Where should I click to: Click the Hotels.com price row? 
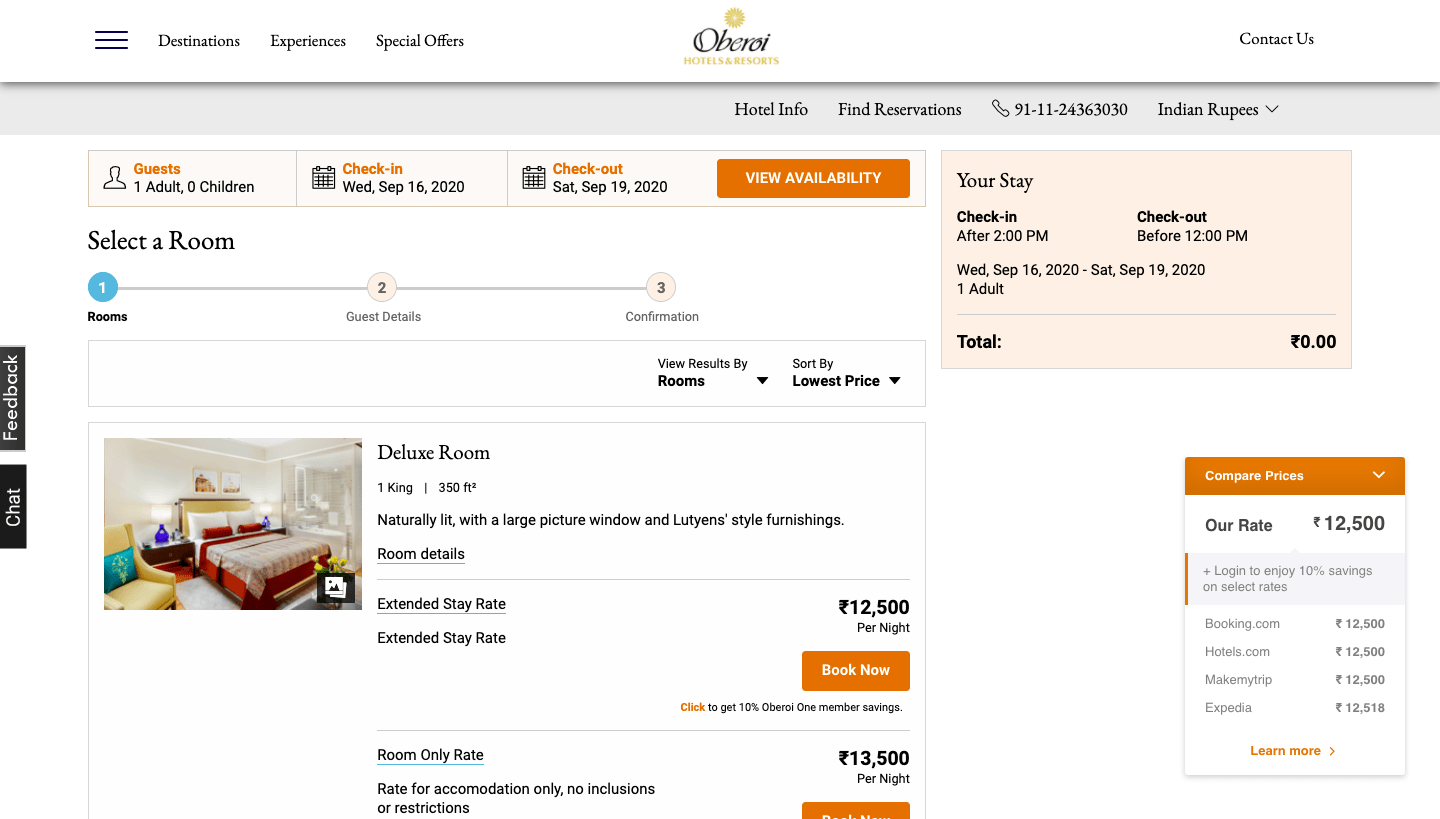(1295, 652)
